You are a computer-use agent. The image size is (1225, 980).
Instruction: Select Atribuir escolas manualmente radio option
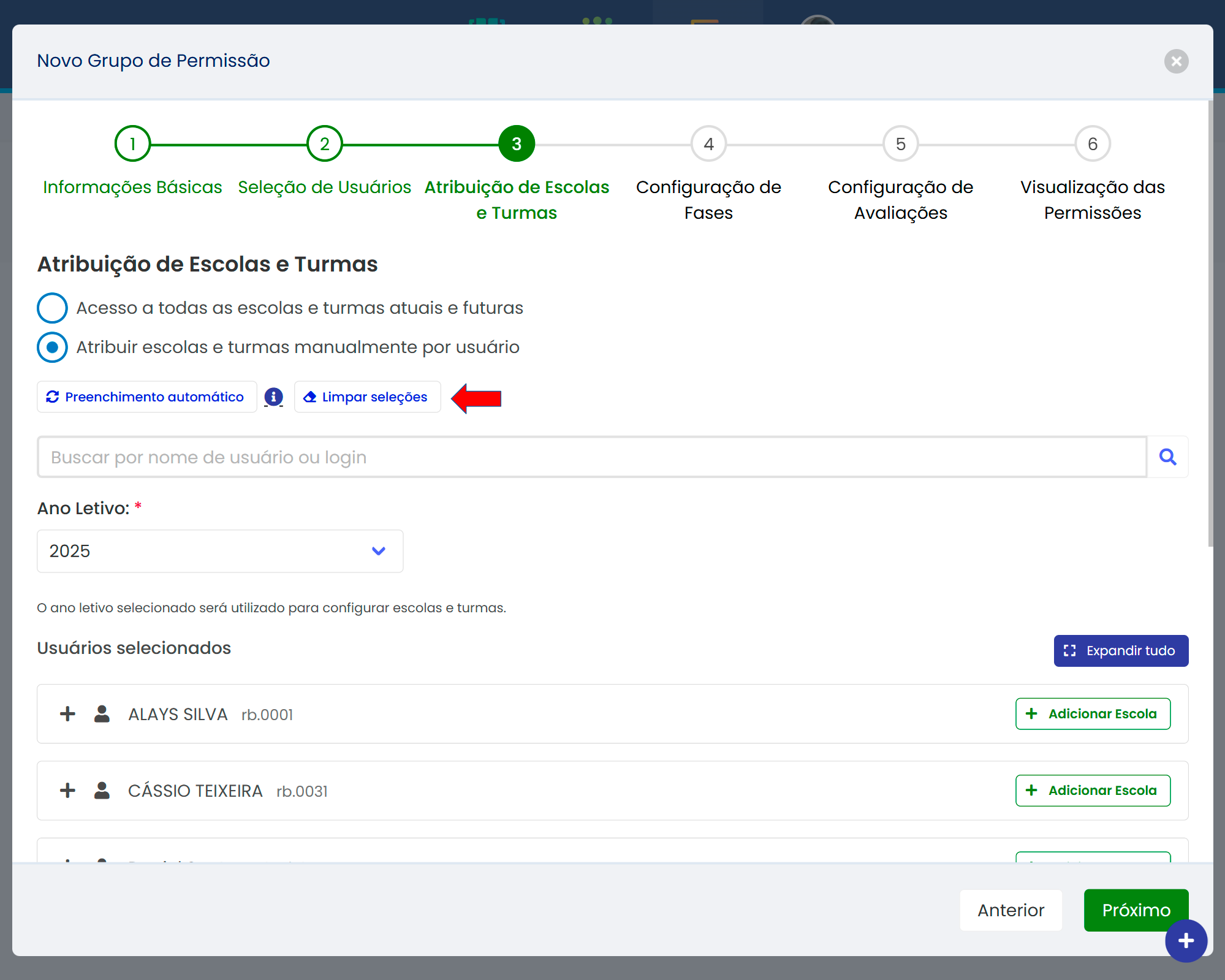pos(53,348)
